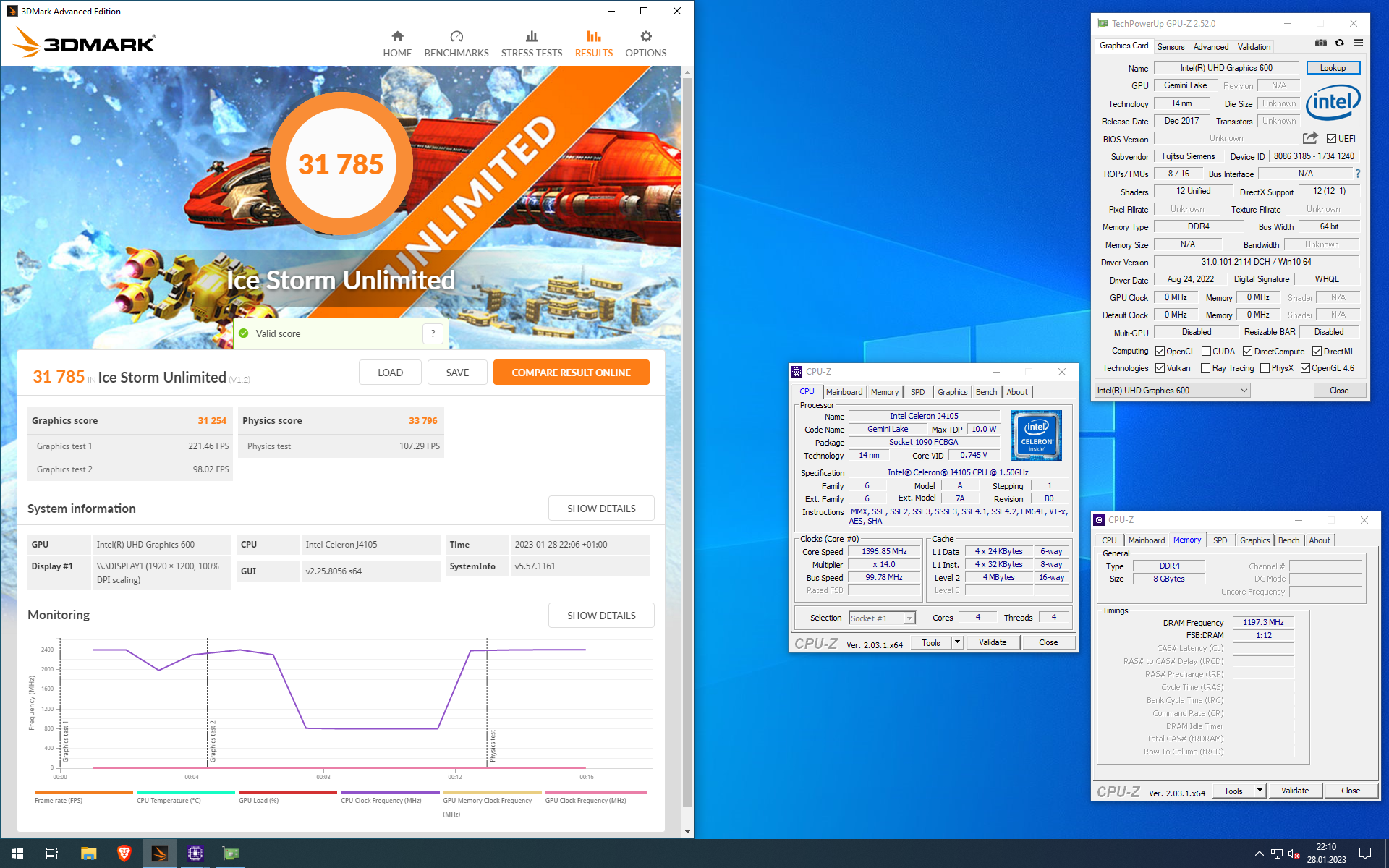Open the Benchmarks section in 3DMark
1389x868 pixels.
(456, 44)
